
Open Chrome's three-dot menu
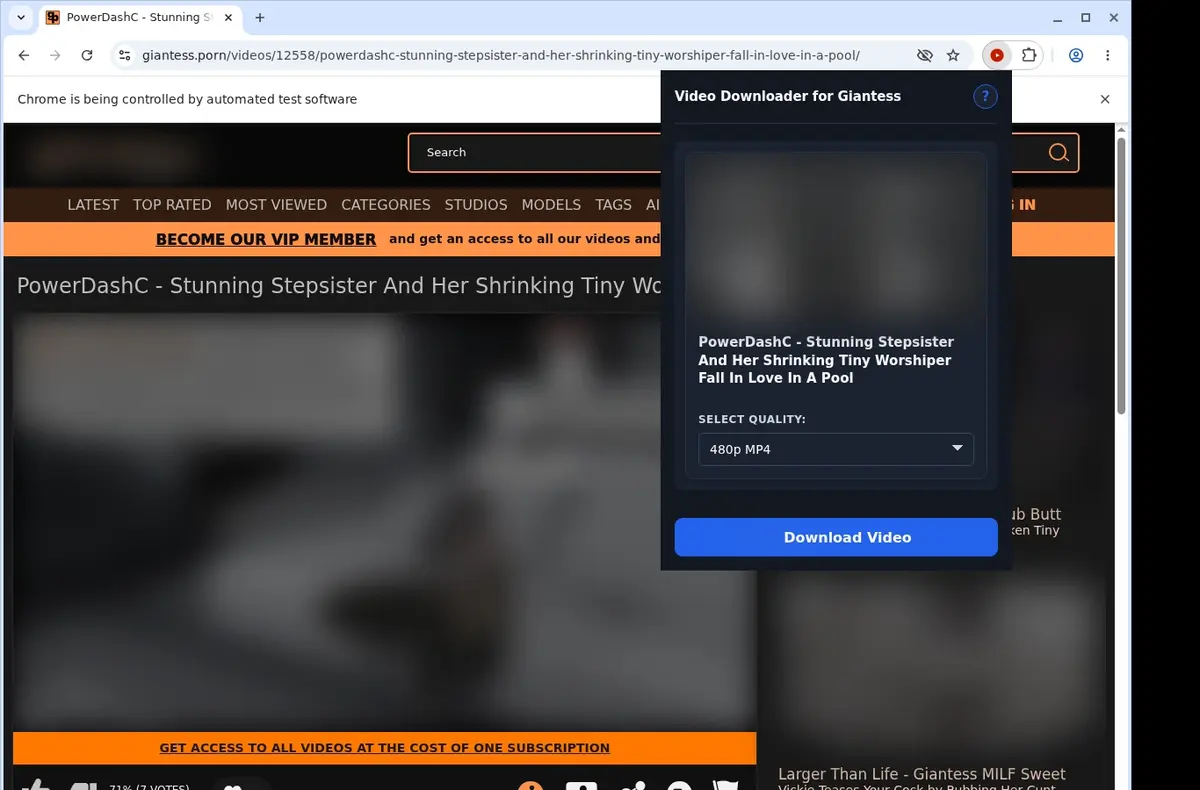1108,56
